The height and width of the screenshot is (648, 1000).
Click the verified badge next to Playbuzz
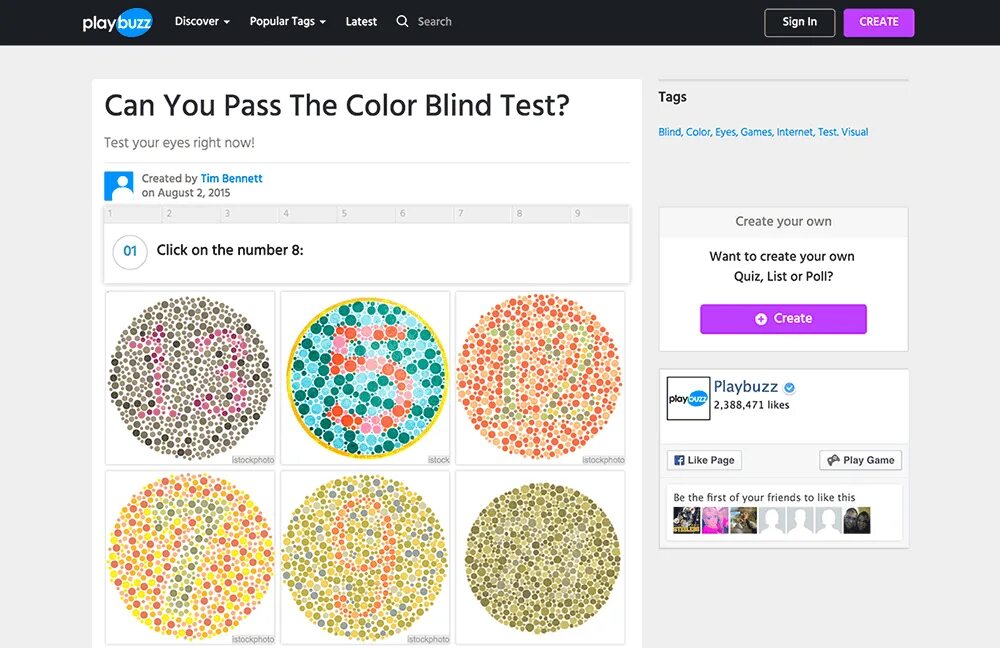pos(790,388)
